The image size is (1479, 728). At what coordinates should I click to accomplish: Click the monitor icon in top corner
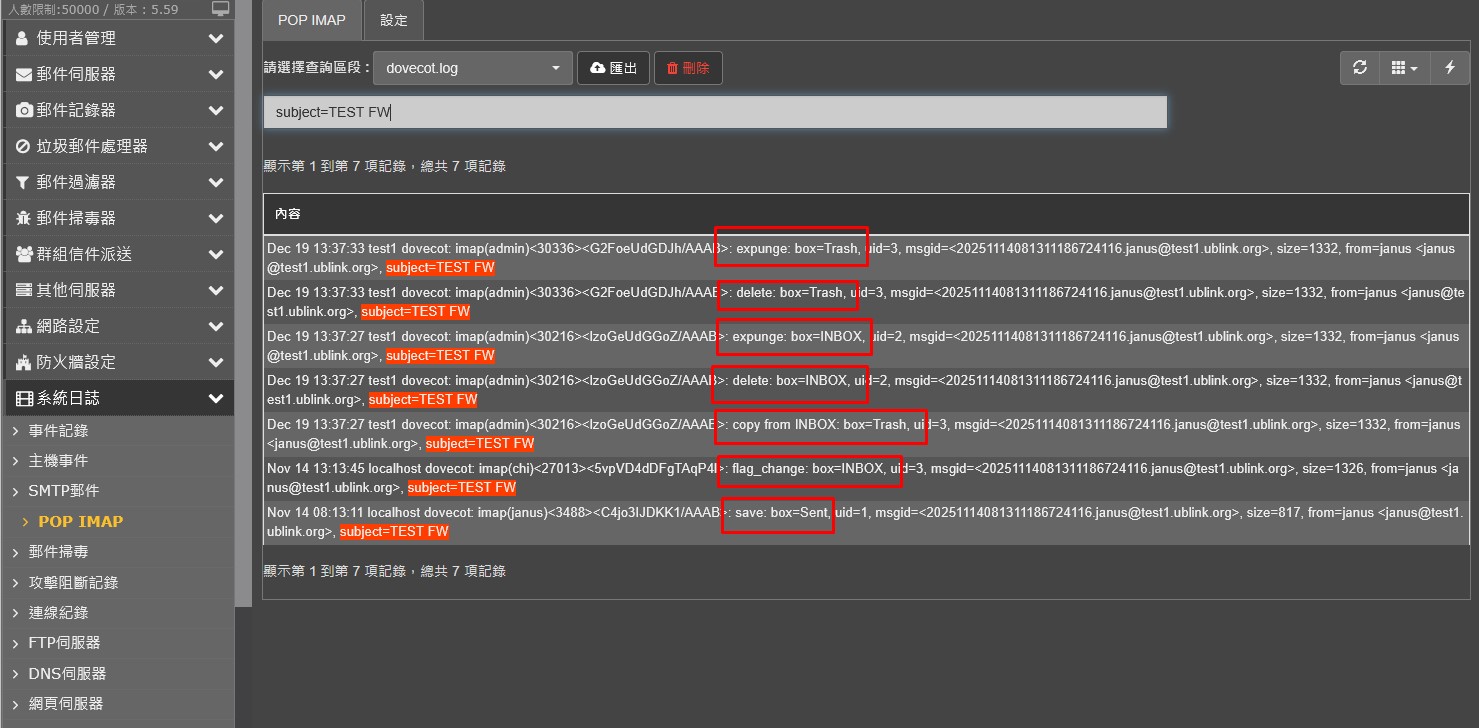click(x=220, y=9)
